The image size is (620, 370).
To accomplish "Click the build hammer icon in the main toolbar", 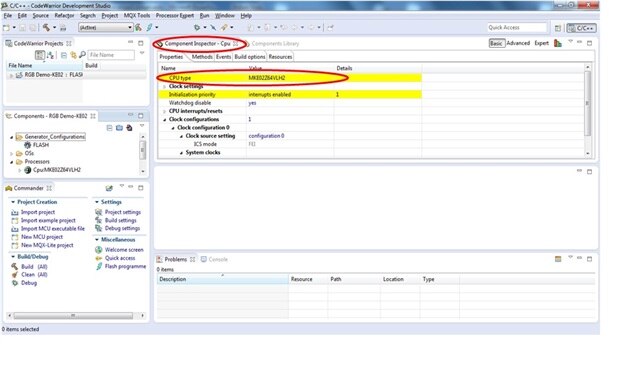I will click(46, 27).
